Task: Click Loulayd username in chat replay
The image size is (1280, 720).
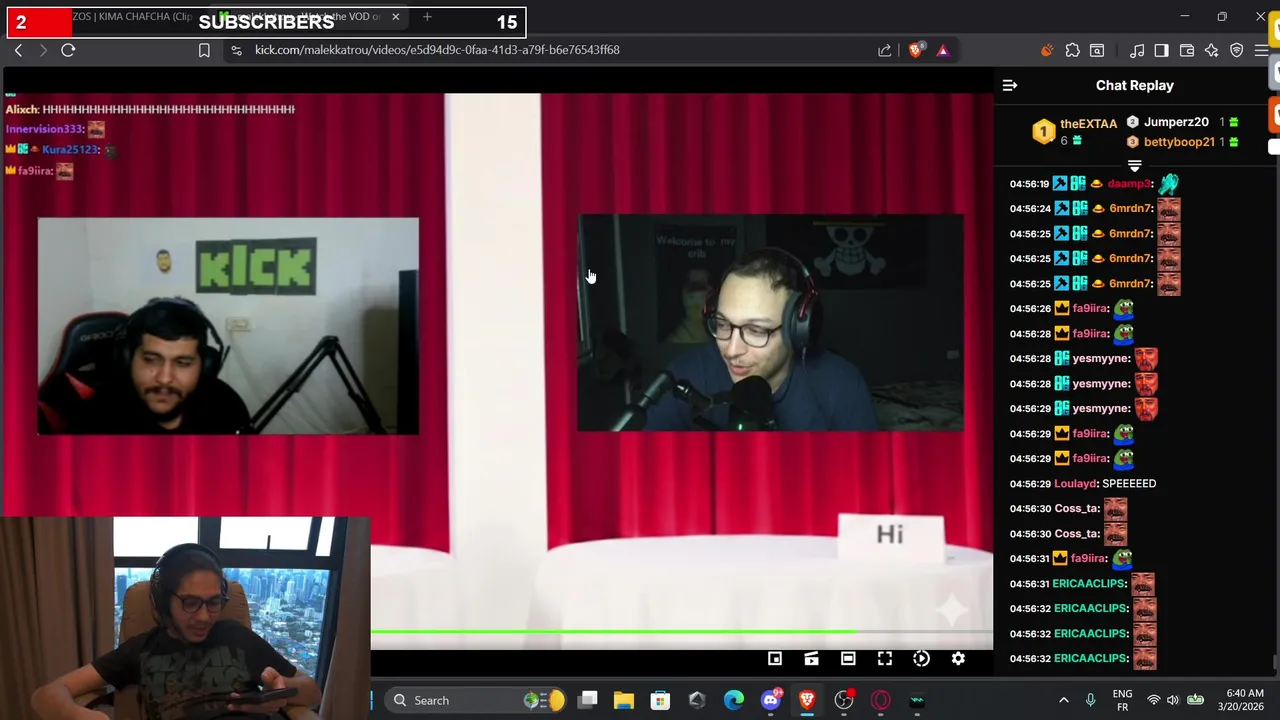Action: tap(1076, 484)
